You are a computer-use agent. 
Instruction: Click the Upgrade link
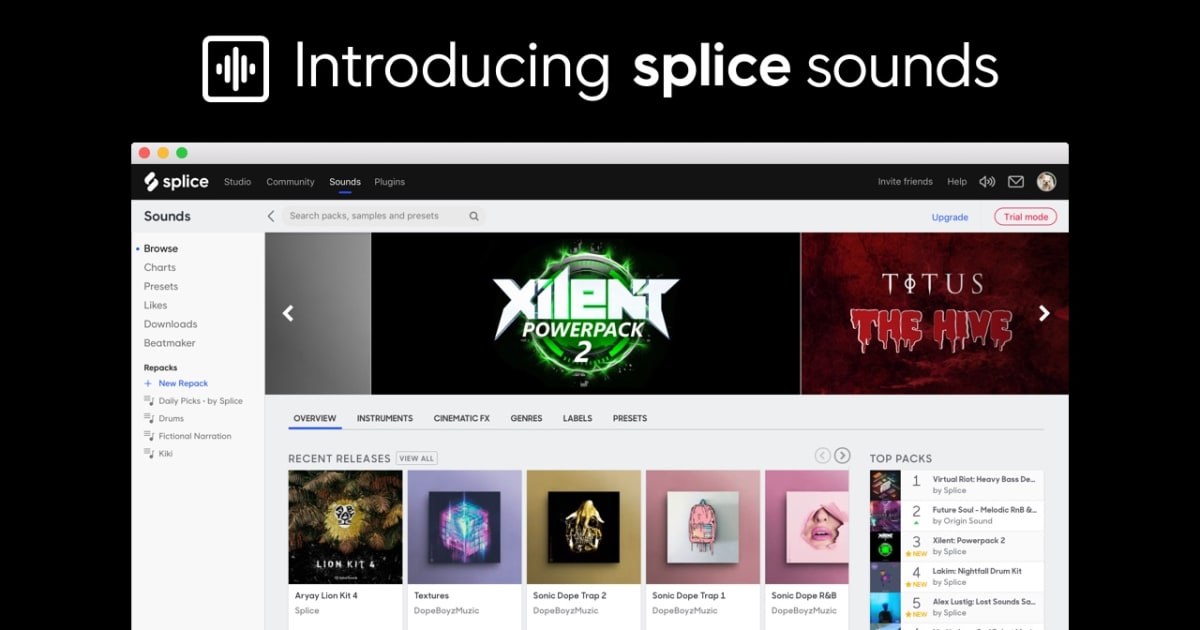[x=949, y=216]
